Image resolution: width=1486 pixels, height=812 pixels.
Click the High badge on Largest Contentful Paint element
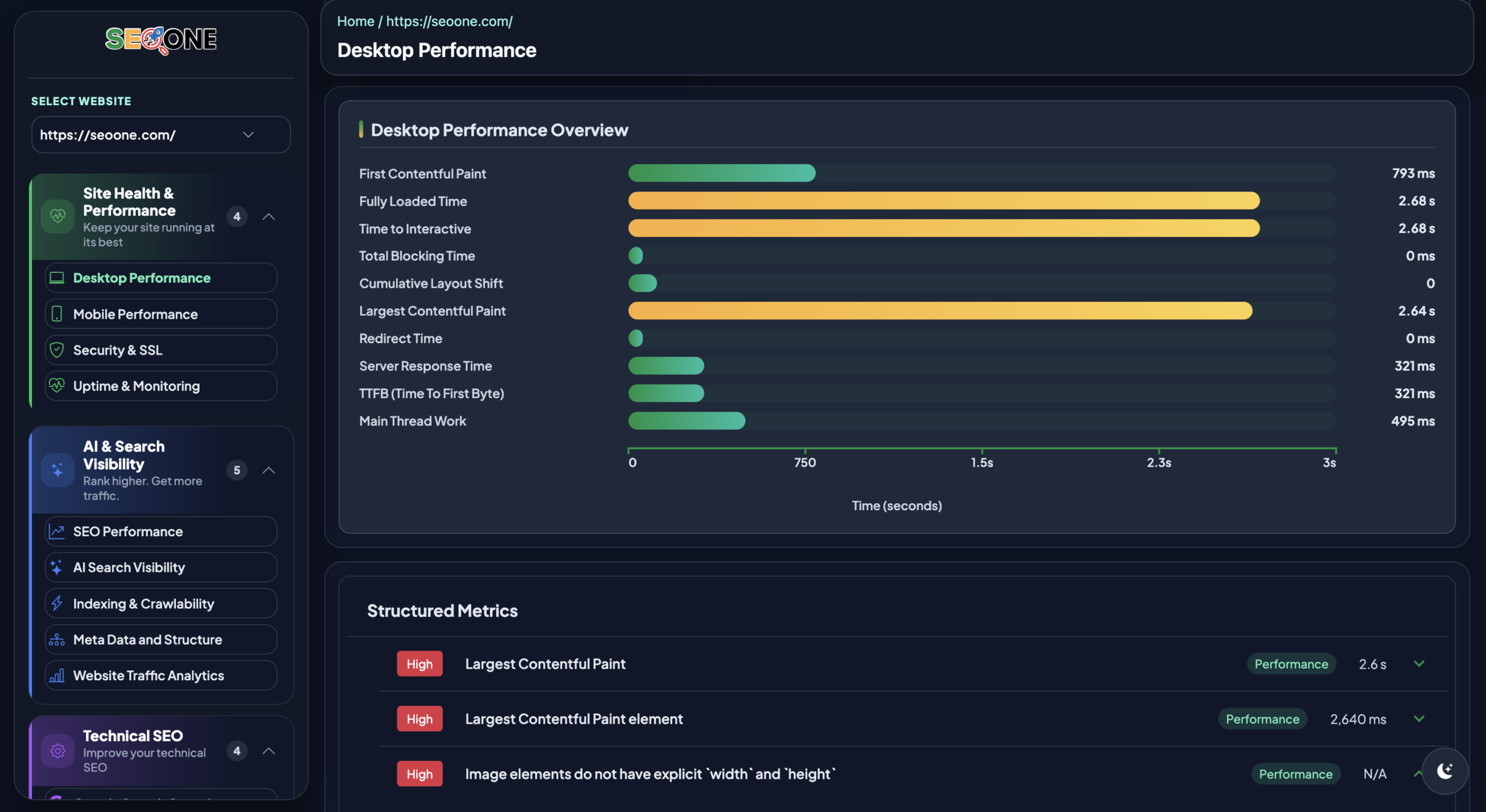coord(420,719)
